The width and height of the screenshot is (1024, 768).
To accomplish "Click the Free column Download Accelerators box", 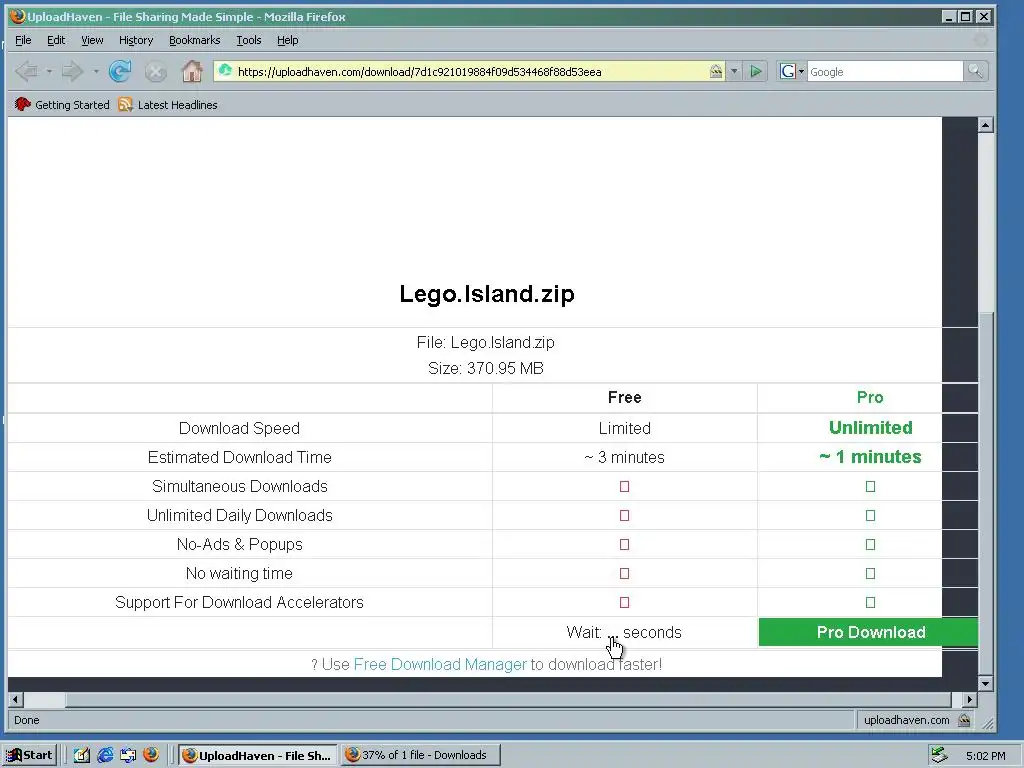I will (624, 602).
